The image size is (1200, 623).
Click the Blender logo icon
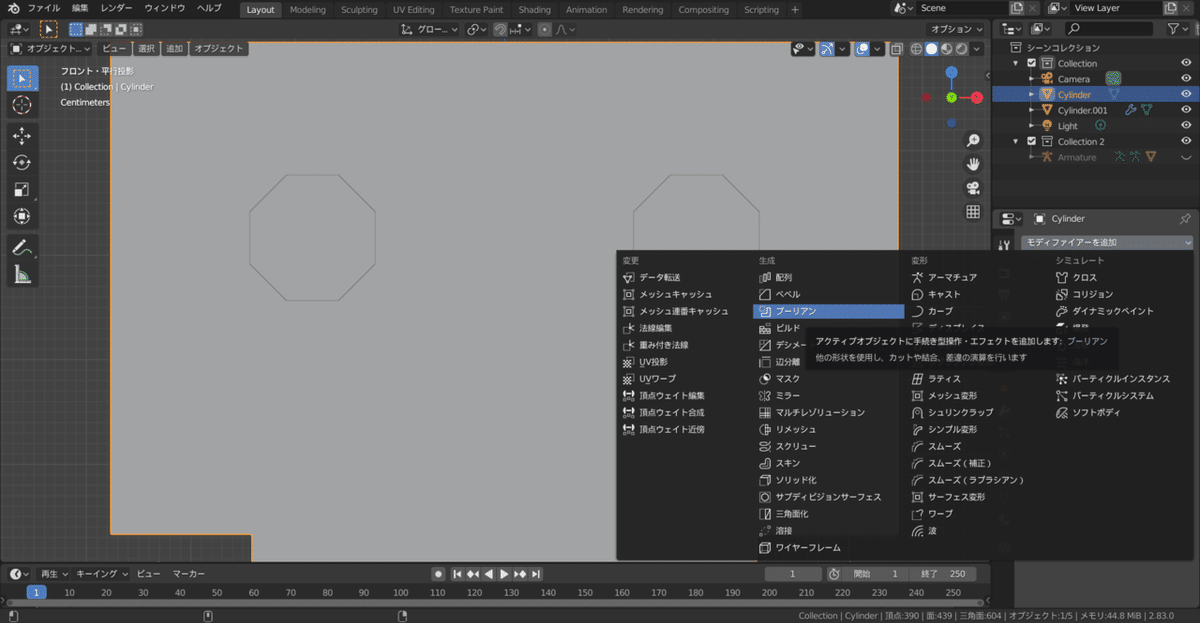point(13,8)
